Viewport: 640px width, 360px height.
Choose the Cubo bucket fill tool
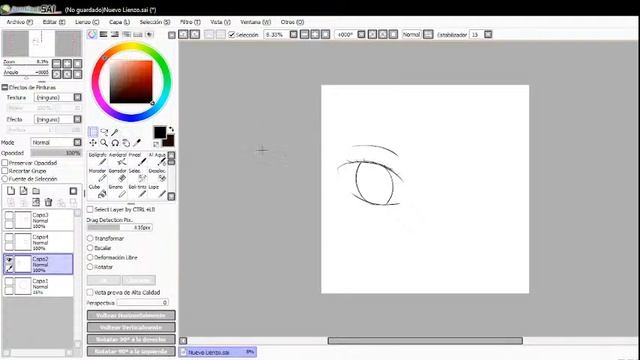coord(98,191)
